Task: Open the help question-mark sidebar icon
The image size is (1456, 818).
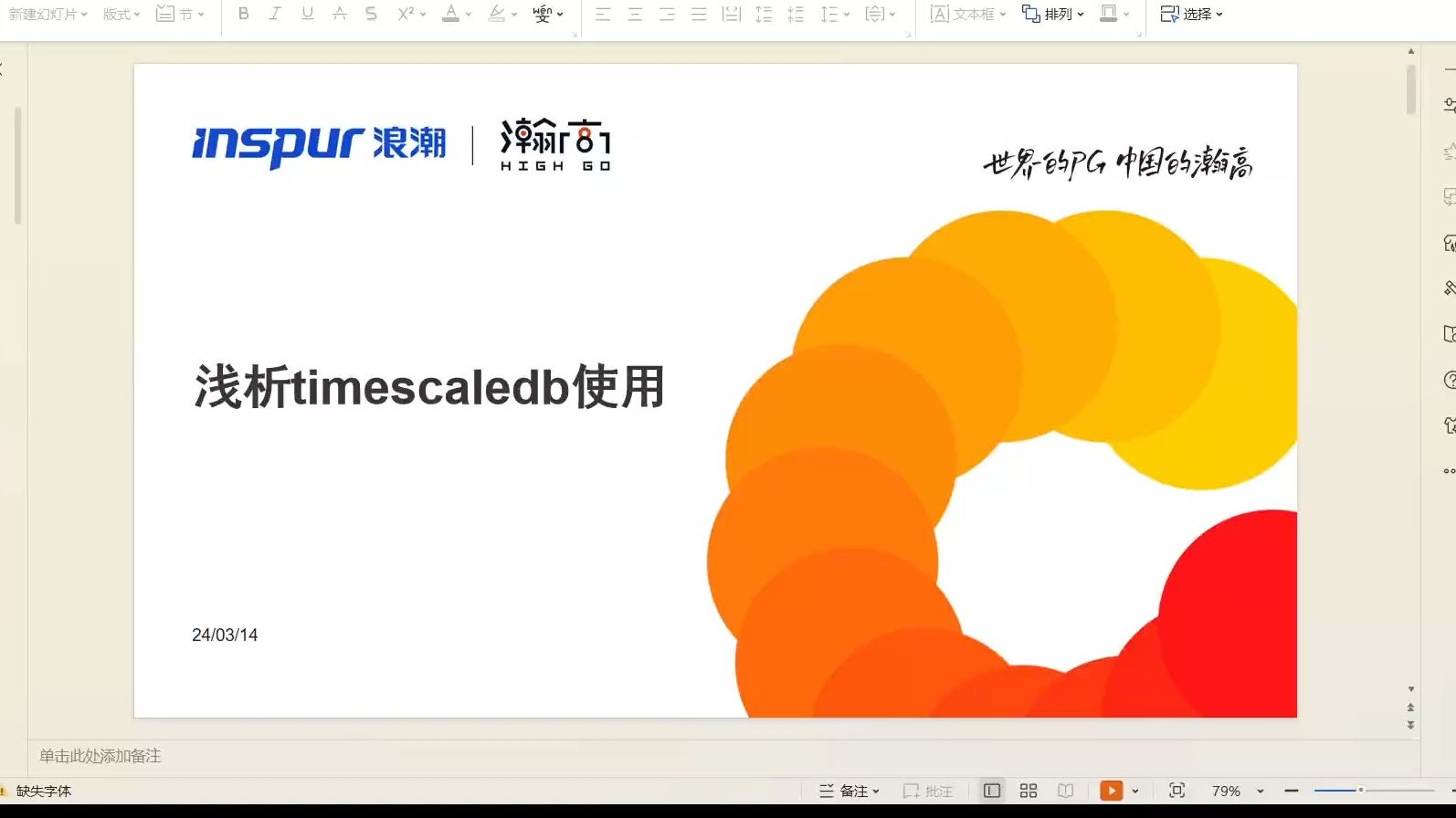Action: pyautogui.click(x=1450, y=380)
